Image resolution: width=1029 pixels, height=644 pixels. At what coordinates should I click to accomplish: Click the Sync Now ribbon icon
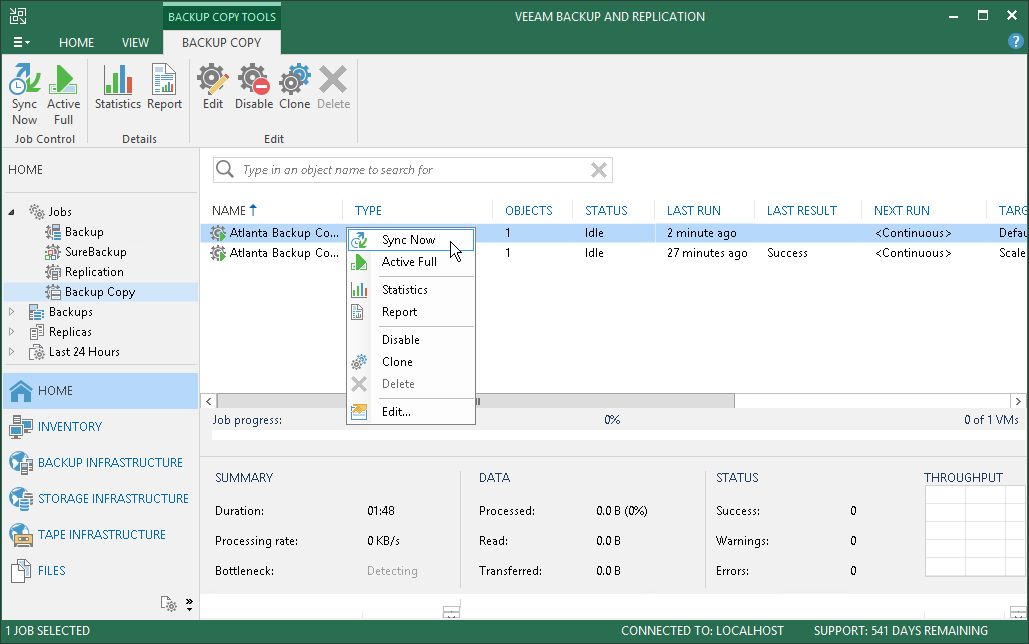(25, 95)
